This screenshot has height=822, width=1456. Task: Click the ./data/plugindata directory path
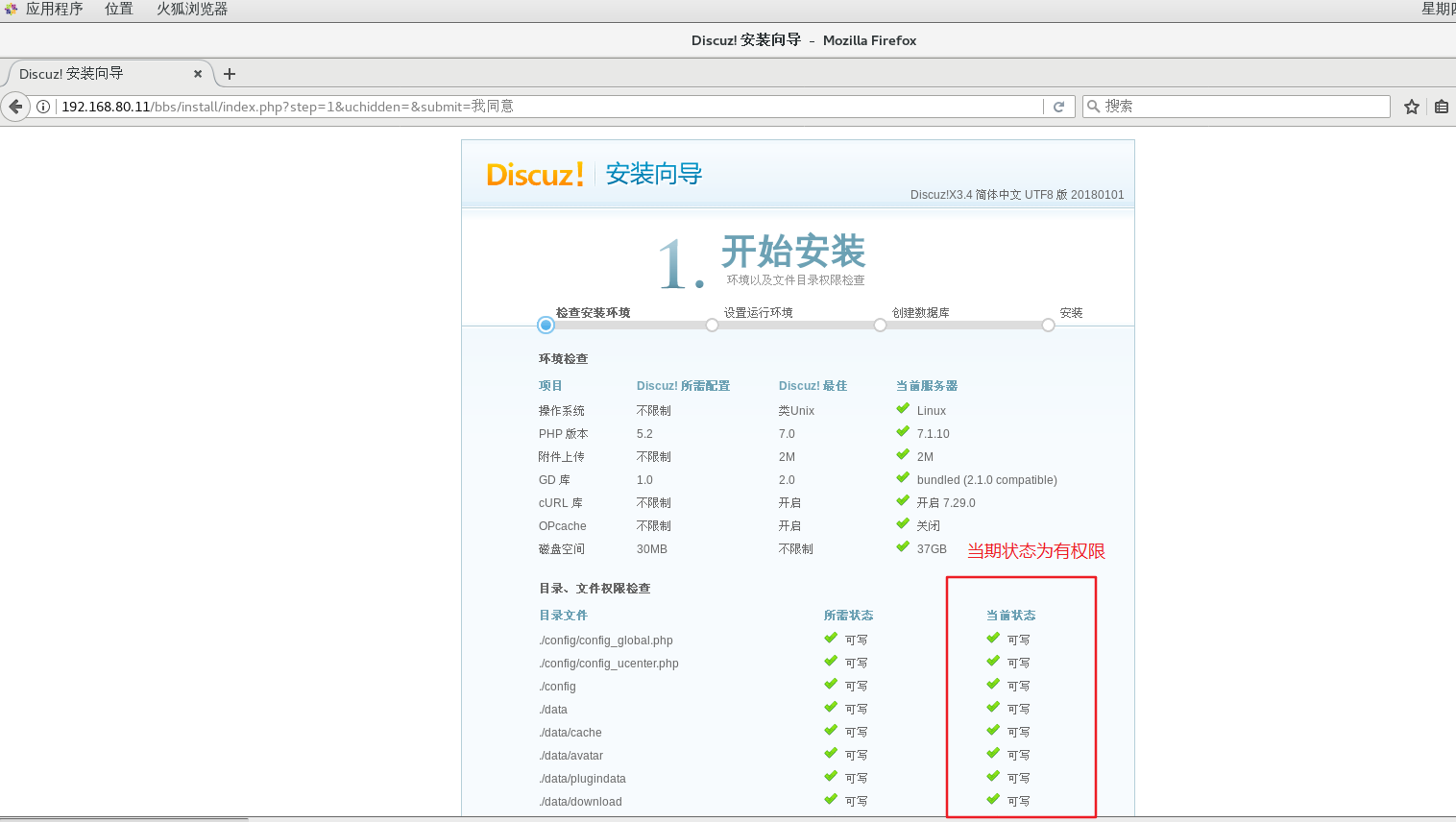point(582,779)
